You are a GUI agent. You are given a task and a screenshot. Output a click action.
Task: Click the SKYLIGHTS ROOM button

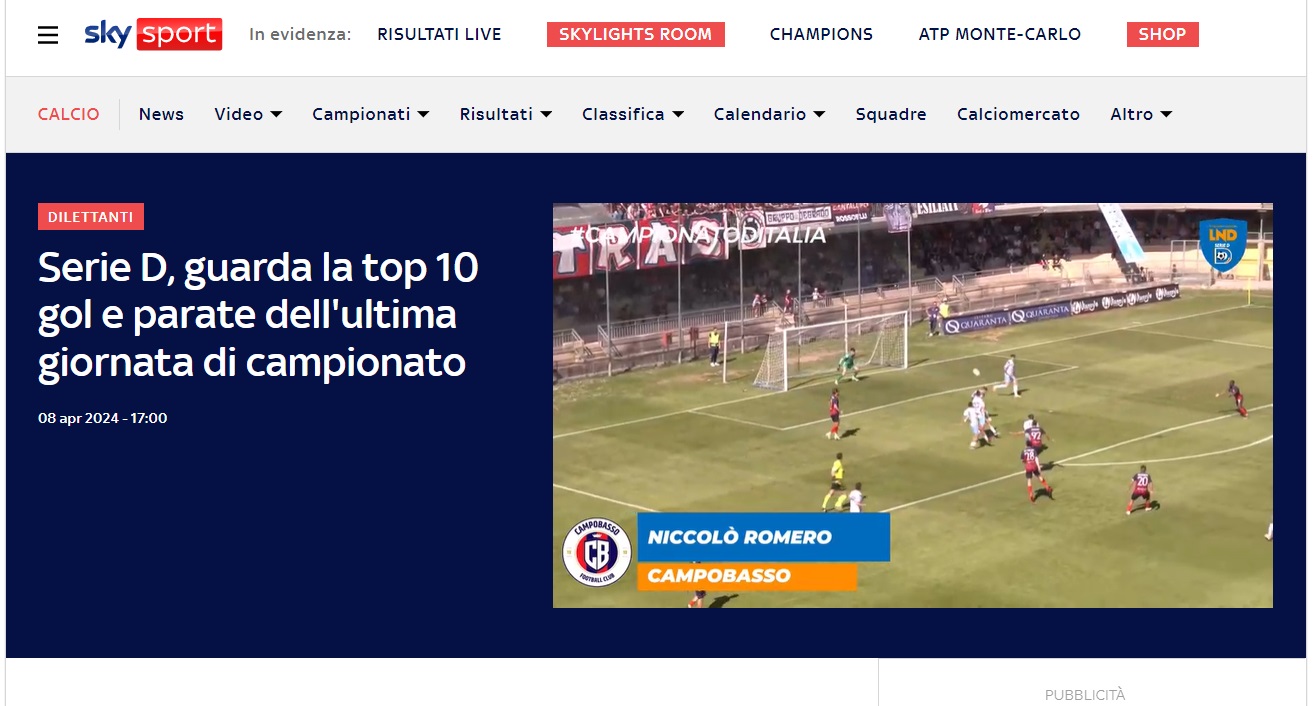tap(636, 34)
